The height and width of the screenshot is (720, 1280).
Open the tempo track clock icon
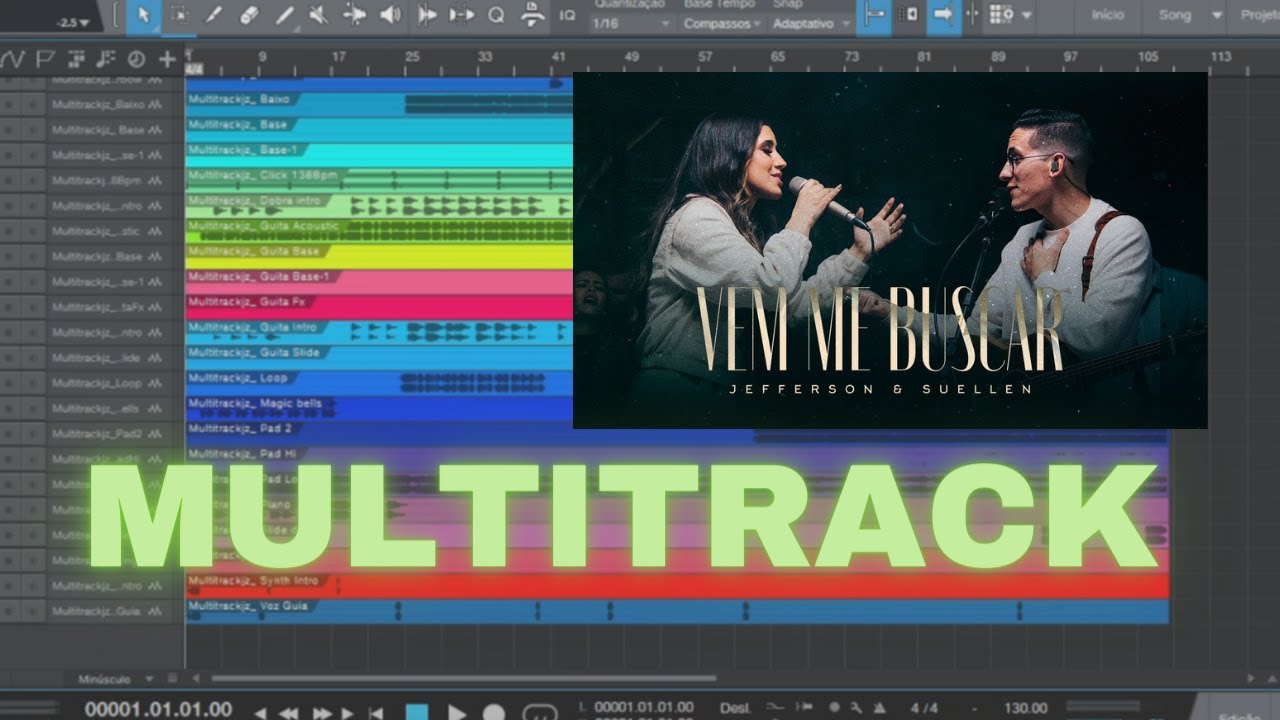[x=137, y=59]
